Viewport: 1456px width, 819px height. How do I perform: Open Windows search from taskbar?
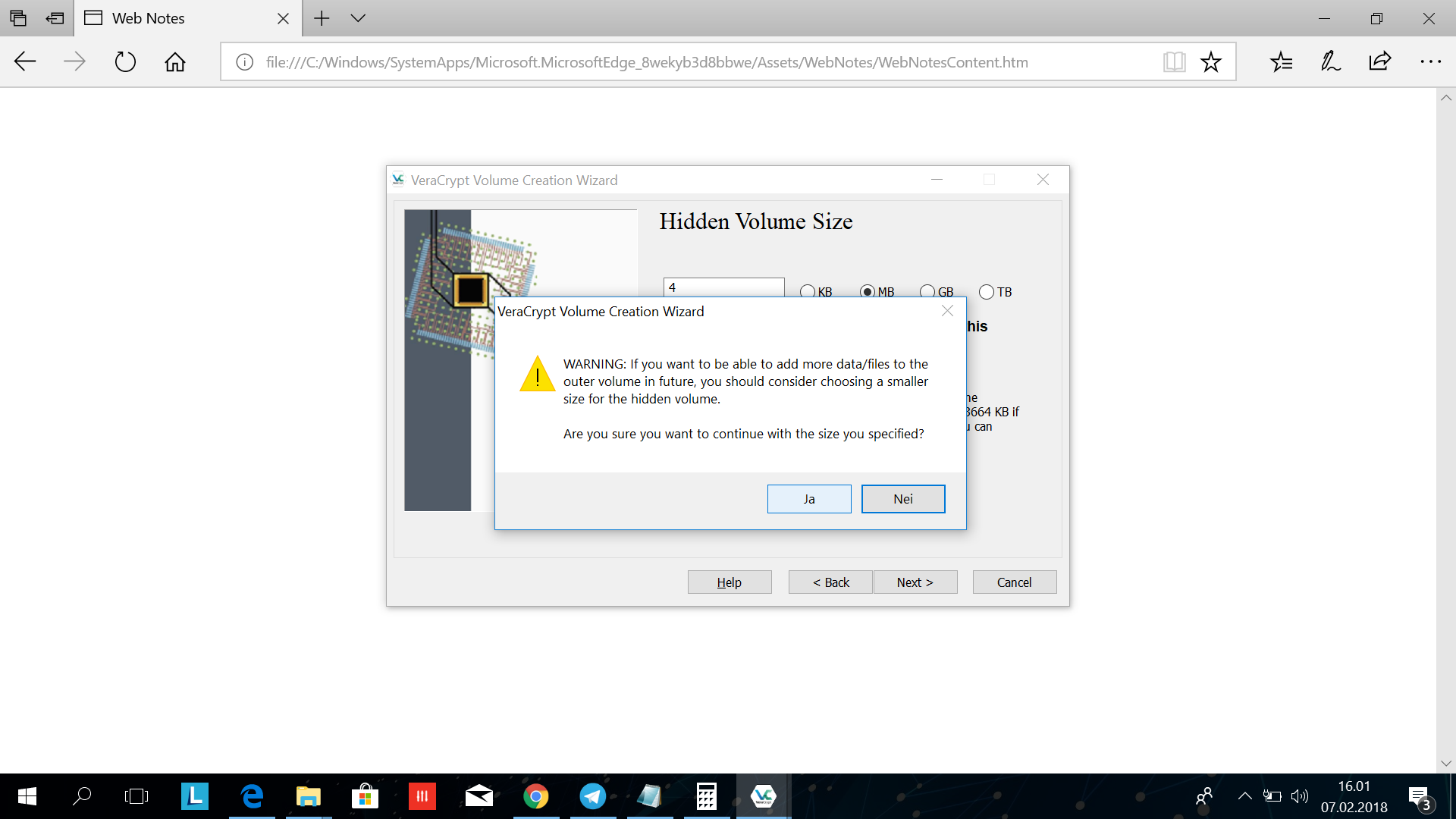coord(82,796)
